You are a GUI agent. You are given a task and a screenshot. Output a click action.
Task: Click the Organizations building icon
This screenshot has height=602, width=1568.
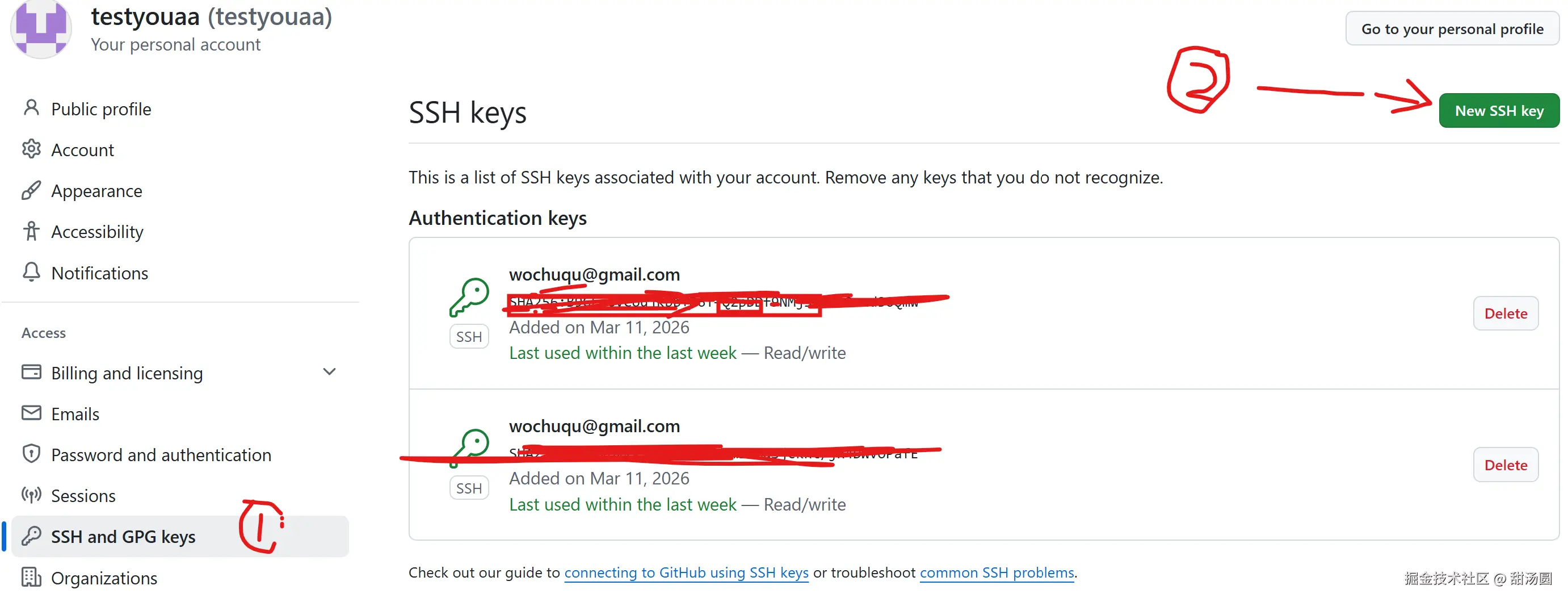point(31,578)
